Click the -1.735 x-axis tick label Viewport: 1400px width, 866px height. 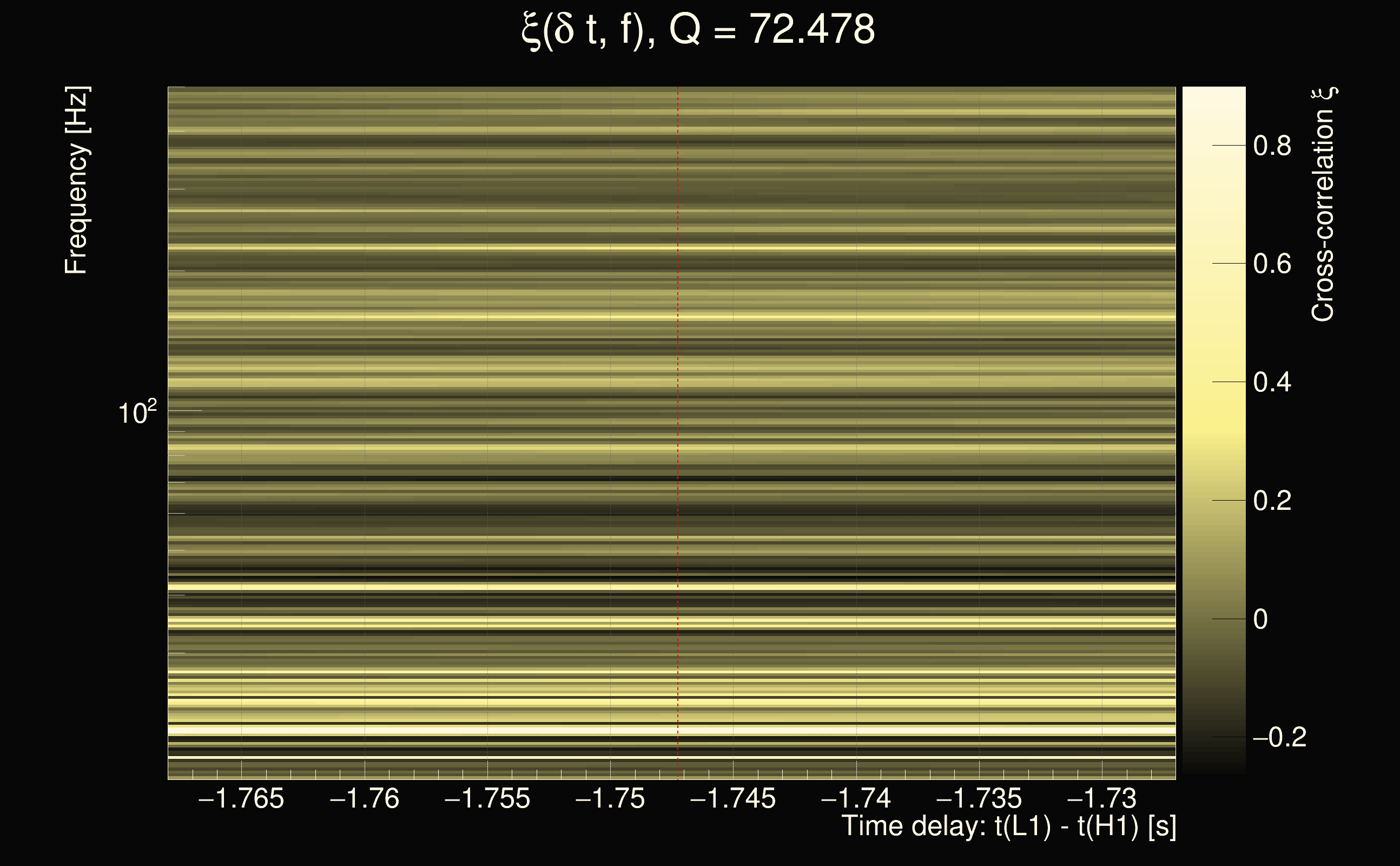pos(979,798)
